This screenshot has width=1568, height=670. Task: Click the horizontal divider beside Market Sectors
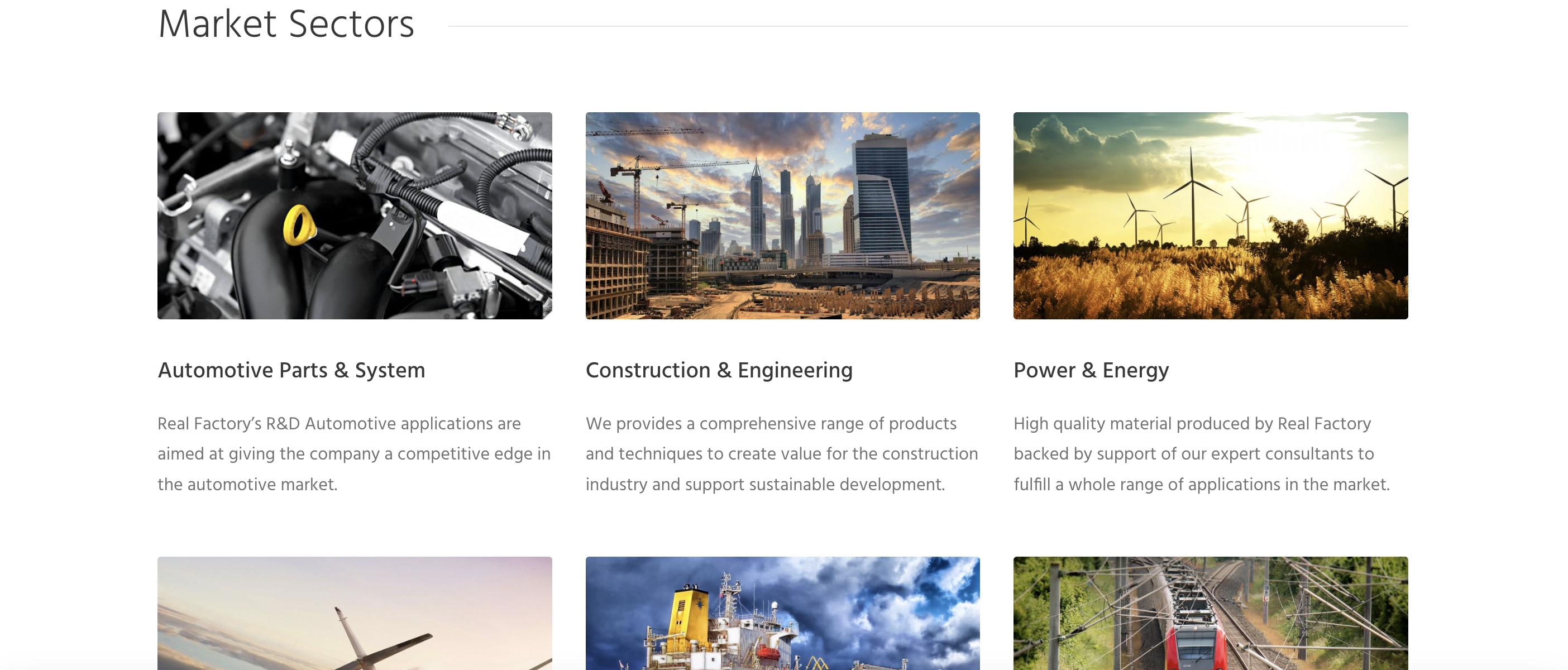pyautogui.click(x=928, y=26)
